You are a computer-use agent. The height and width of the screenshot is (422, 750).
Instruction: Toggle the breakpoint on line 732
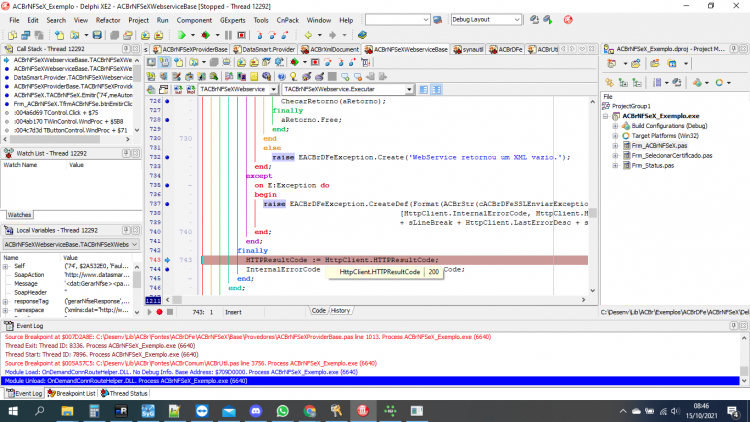point(167,157)
